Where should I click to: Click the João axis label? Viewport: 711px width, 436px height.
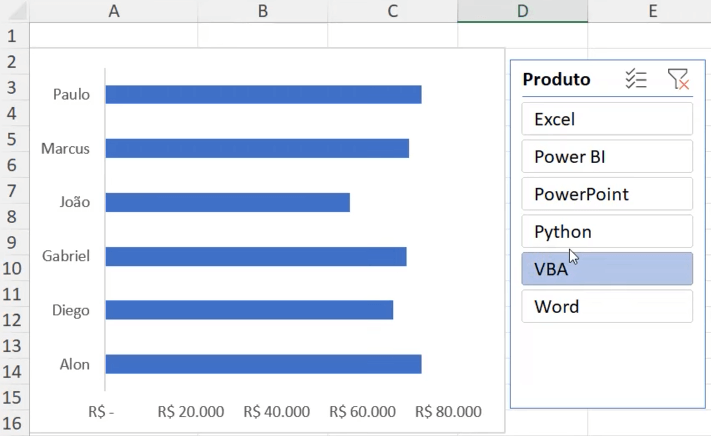(75, 202)
